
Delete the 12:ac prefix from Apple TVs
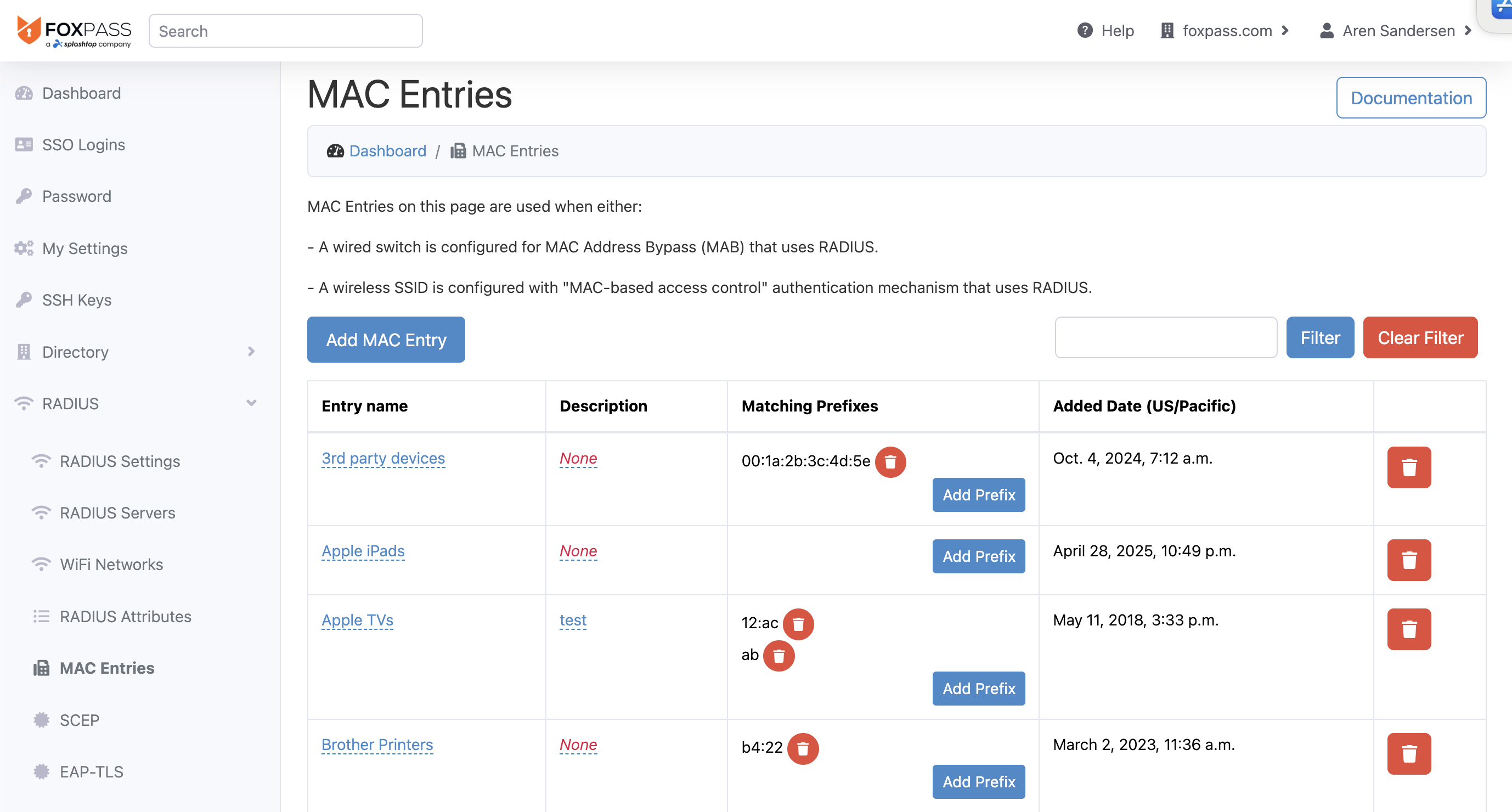pos(798,623)
